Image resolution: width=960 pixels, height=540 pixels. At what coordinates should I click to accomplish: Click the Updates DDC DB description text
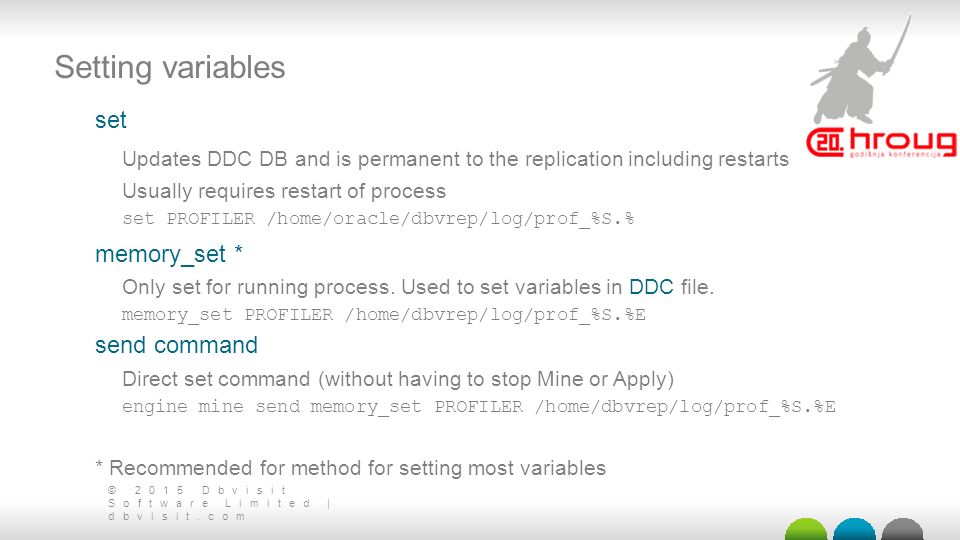[x=456, y=159]
